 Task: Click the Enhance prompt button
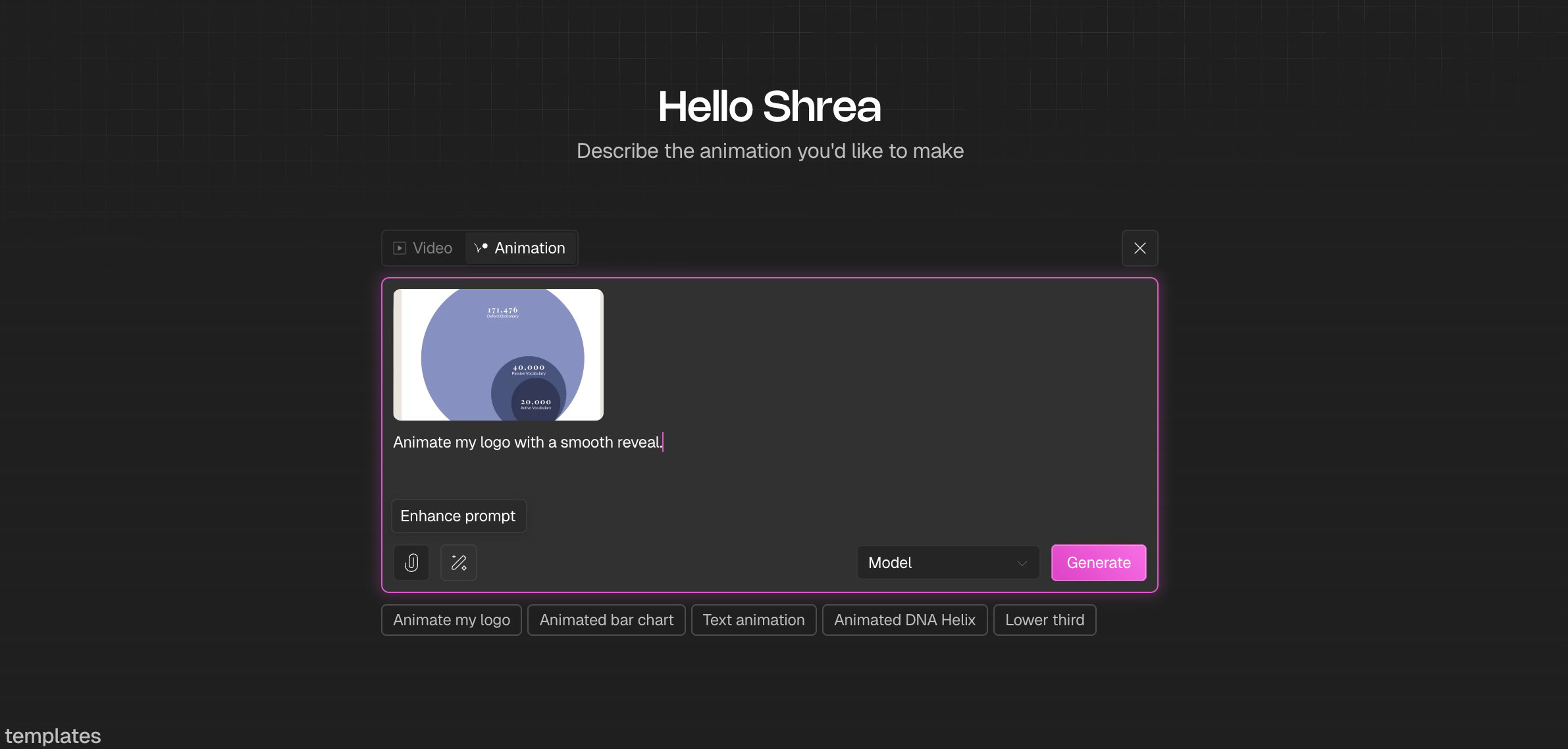(458, 516)
